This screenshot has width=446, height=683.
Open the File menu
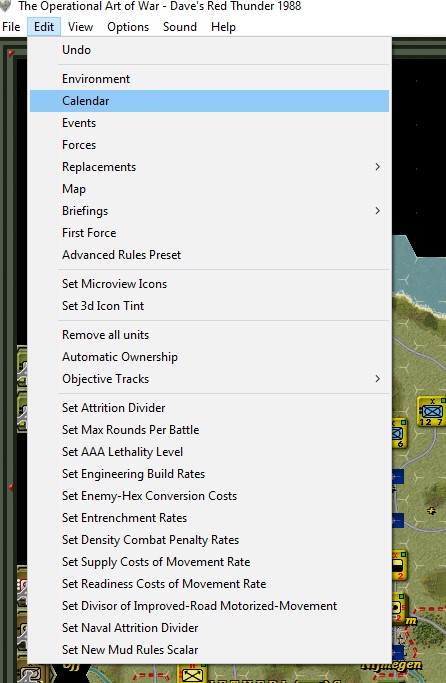point(11,27)
